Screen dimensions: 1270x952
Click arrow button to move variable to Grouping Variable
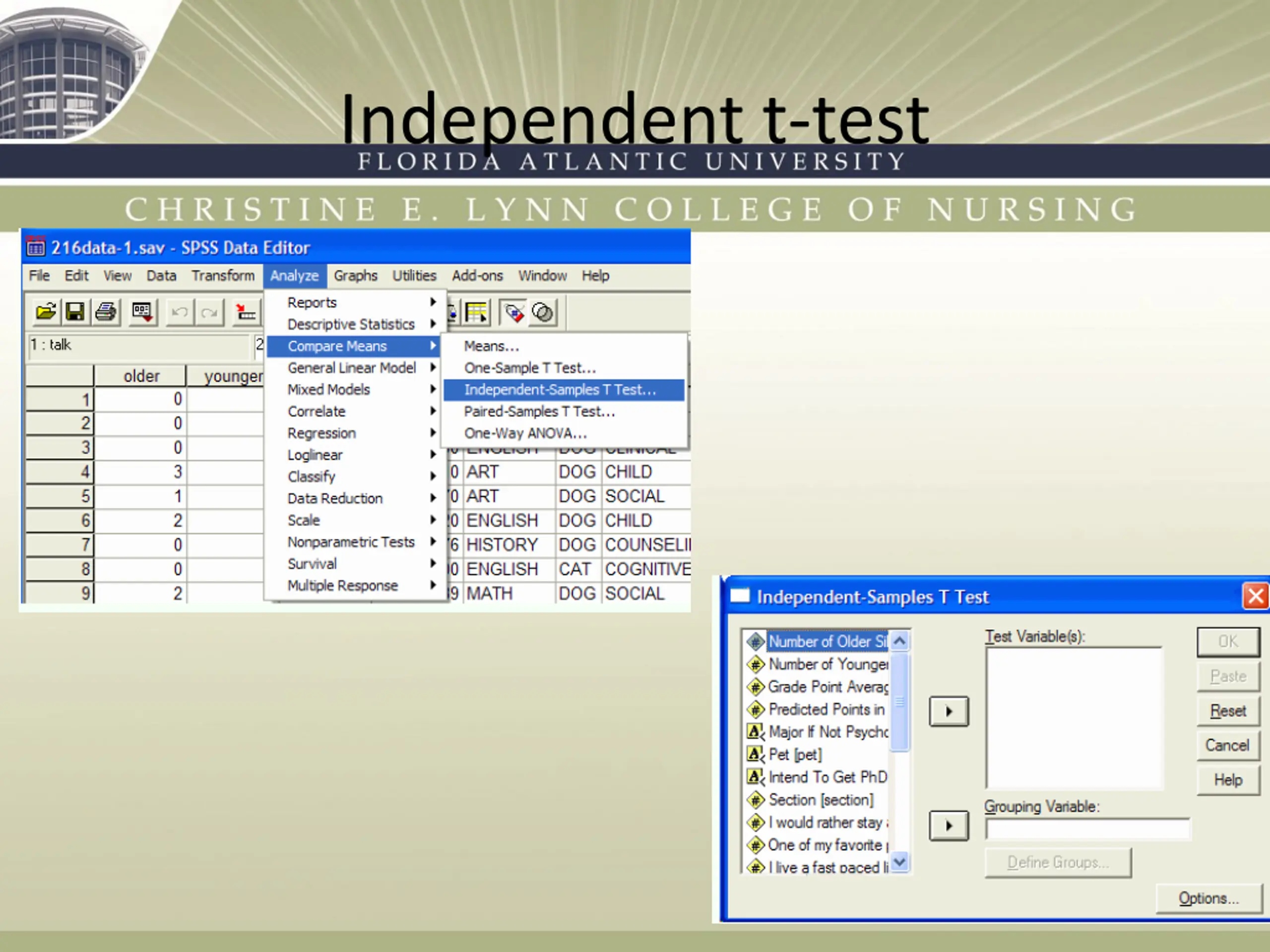949,826
